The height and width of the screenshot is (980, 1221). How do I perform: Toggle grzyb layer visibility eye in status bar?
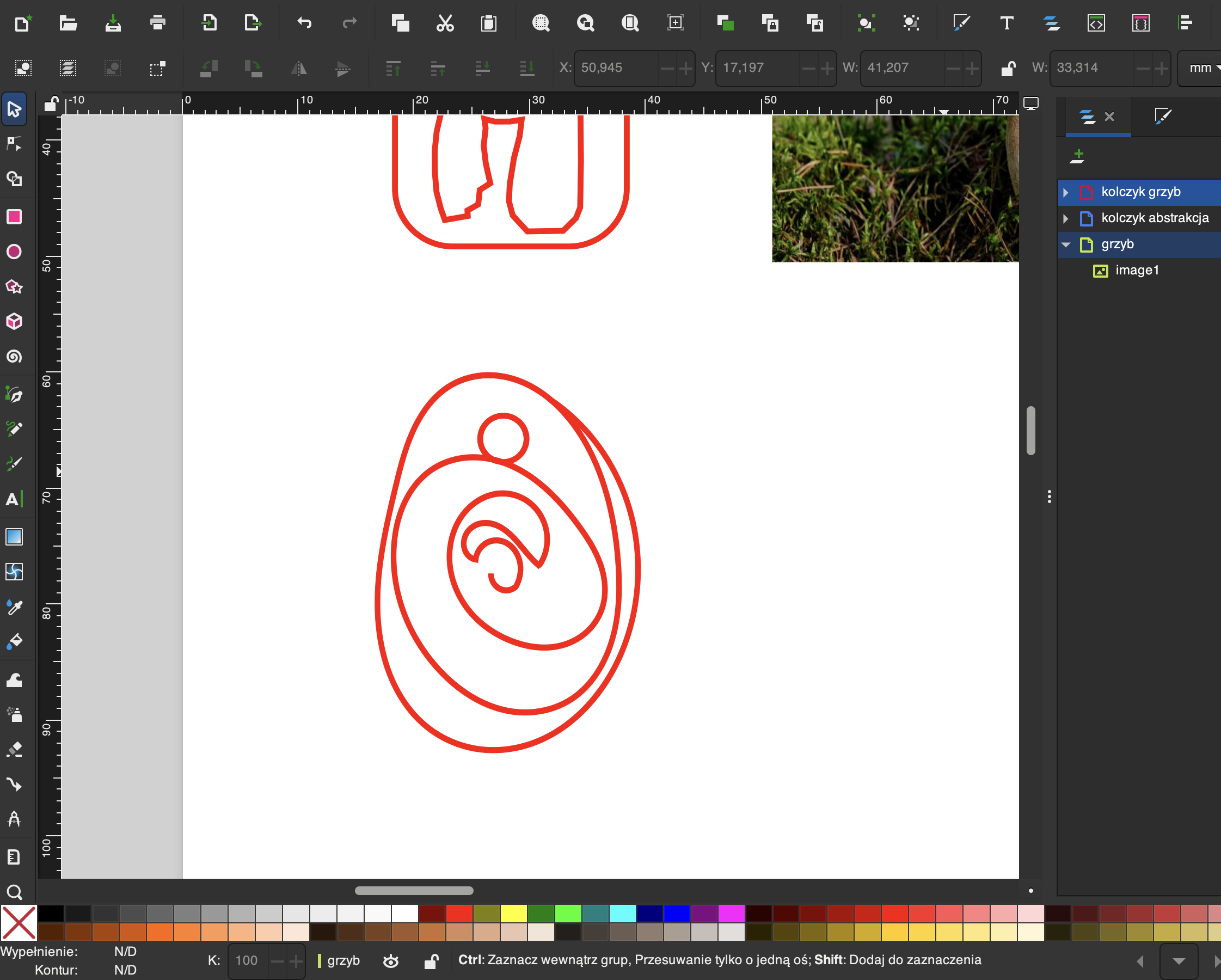(x=391, y=961)
